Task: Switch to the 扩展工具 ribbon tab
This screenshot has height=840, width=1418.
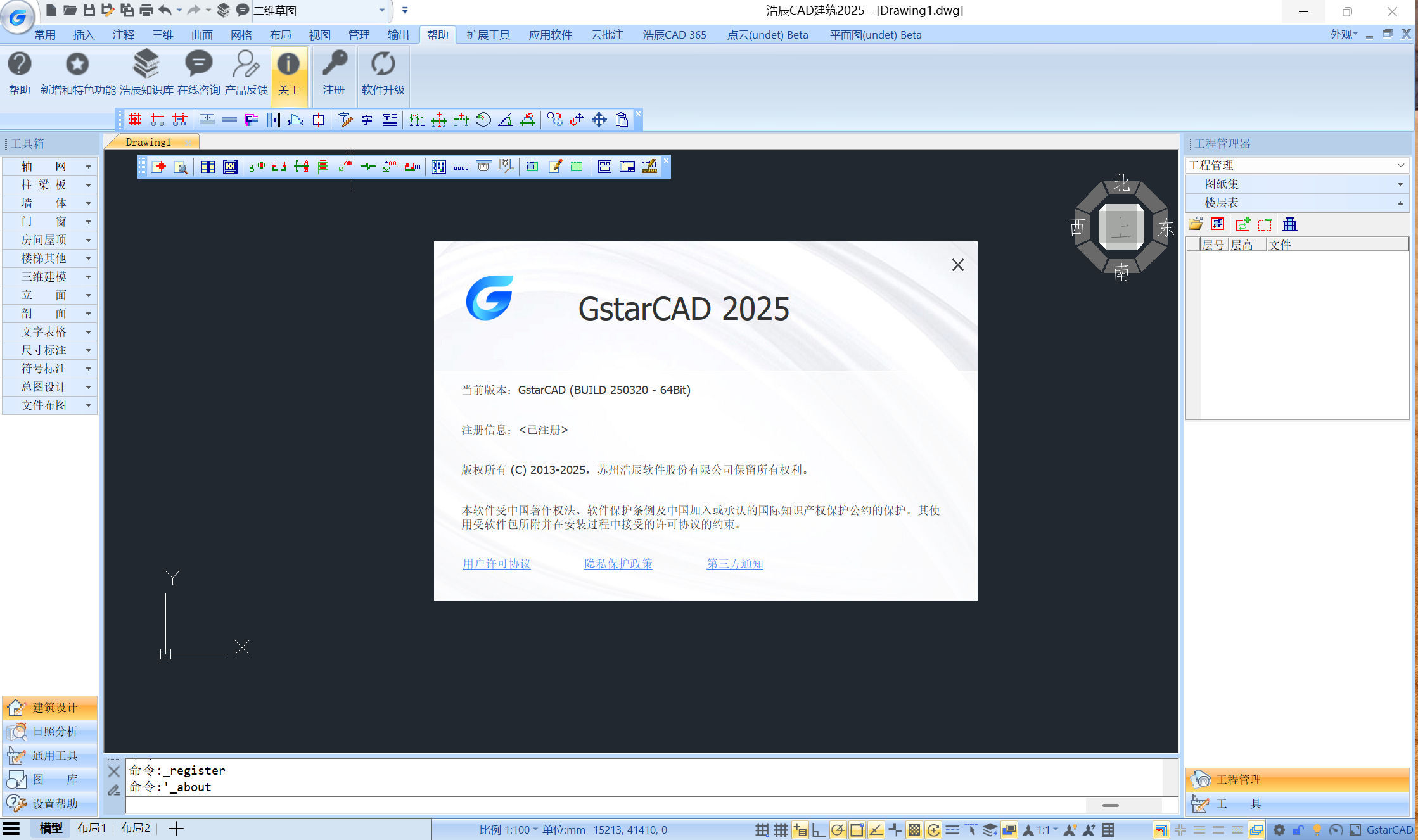Action: pos(488,35)
